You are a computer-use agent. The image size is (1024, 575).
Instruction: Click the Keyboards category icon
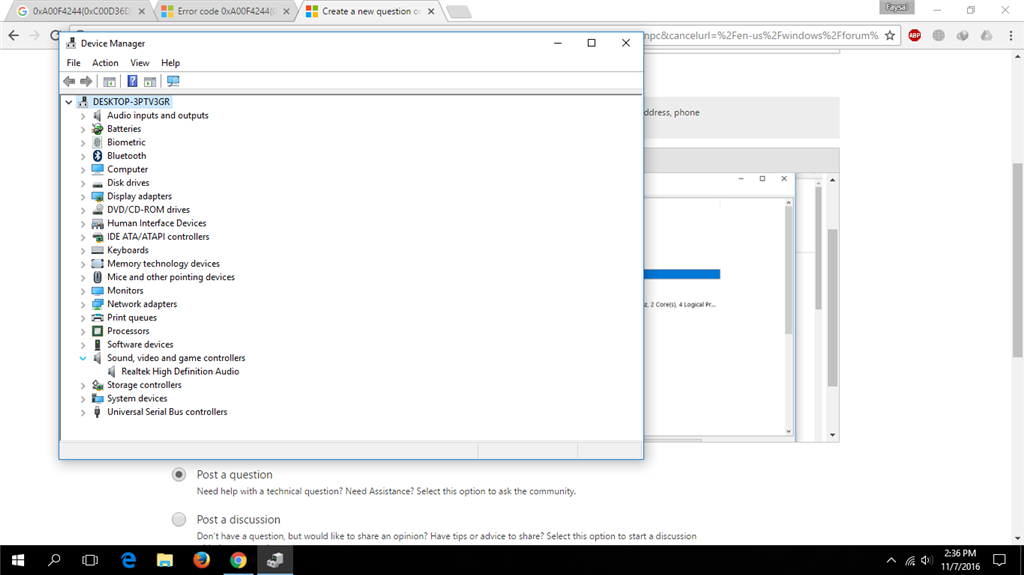coord(97,250)
